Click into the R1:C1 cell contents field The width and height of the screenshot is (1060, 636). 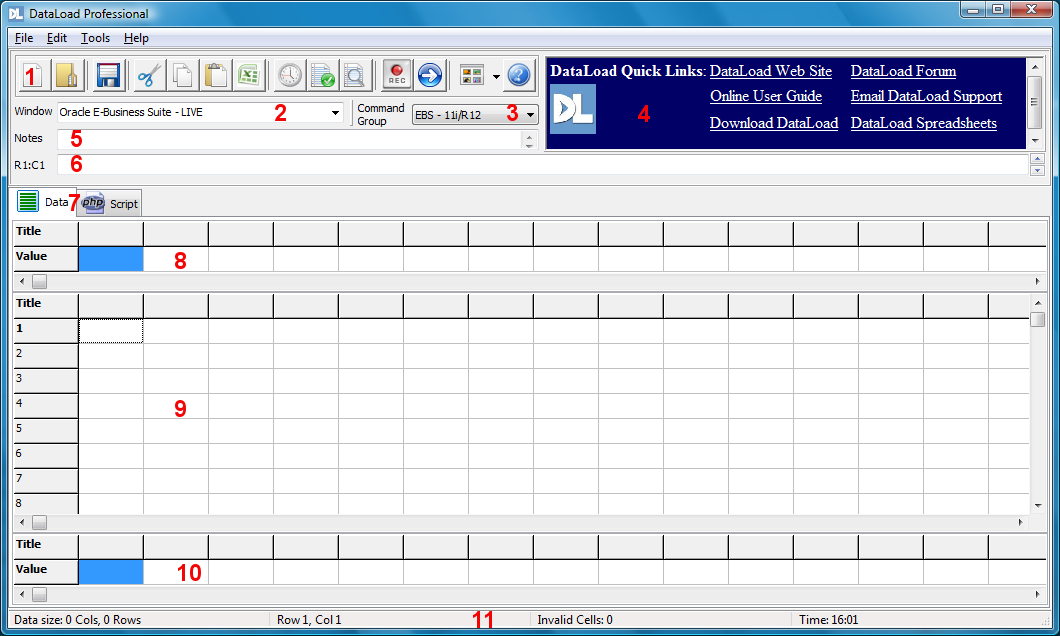tap(543, 165)
